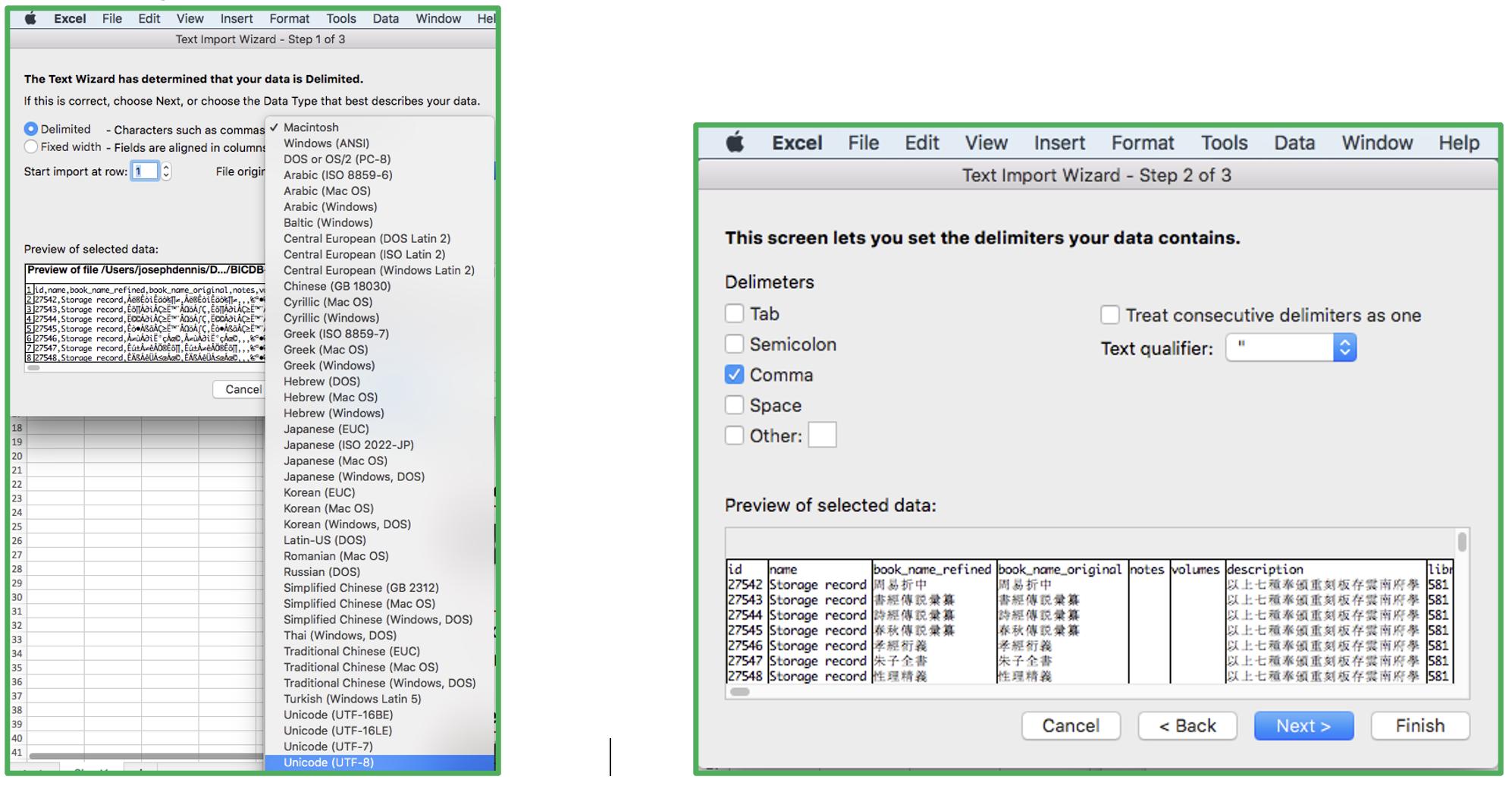Viewport: 1512px width, 786px height.
Task: Check Treat consecutive delimiters as one
Action: click(1109, 315)
